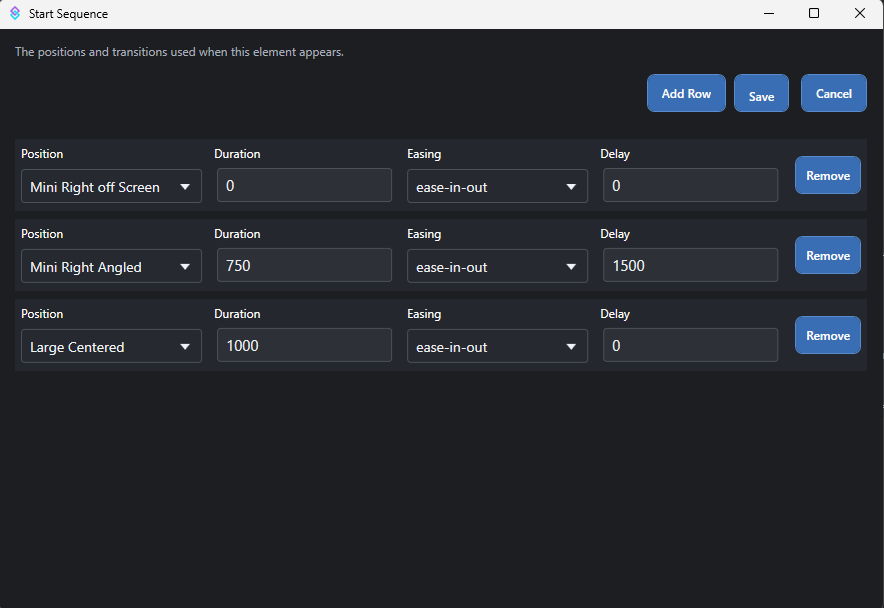884x608 pixels.
Task: Open the Large Centered position dropdown
Action: (111, 346)
